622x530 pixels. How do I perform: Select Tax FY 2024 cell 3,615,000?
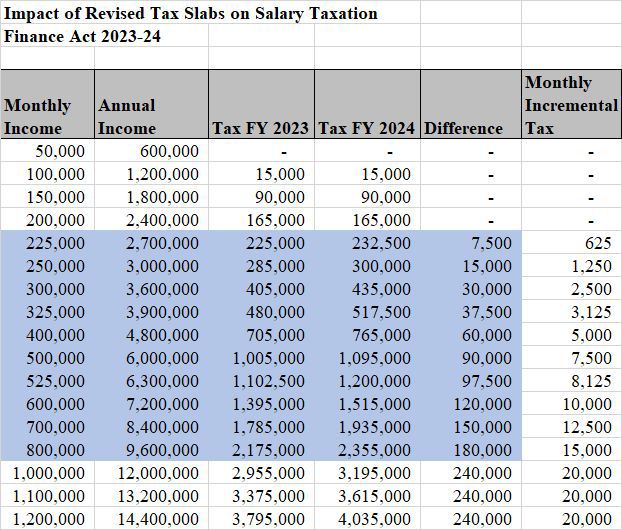pyautogui.click(x=367, y=495)
